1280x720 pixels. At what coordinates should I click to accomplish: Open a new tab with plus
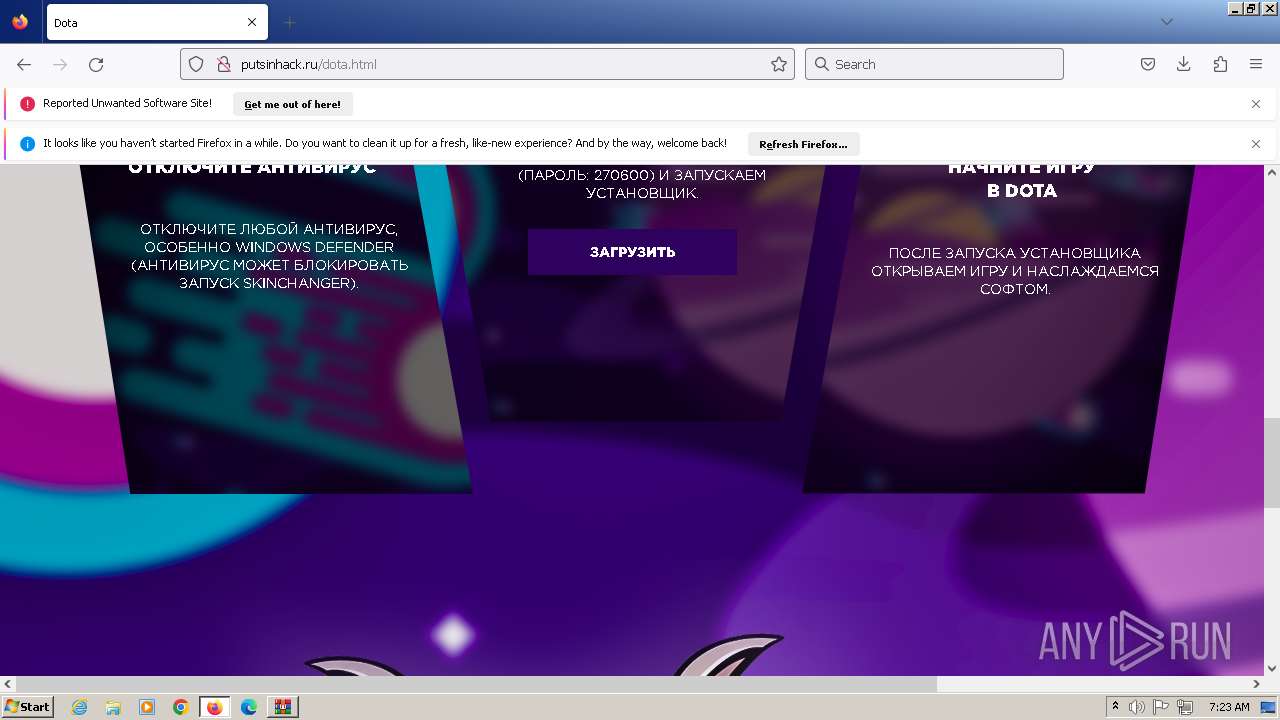[289, 22]
